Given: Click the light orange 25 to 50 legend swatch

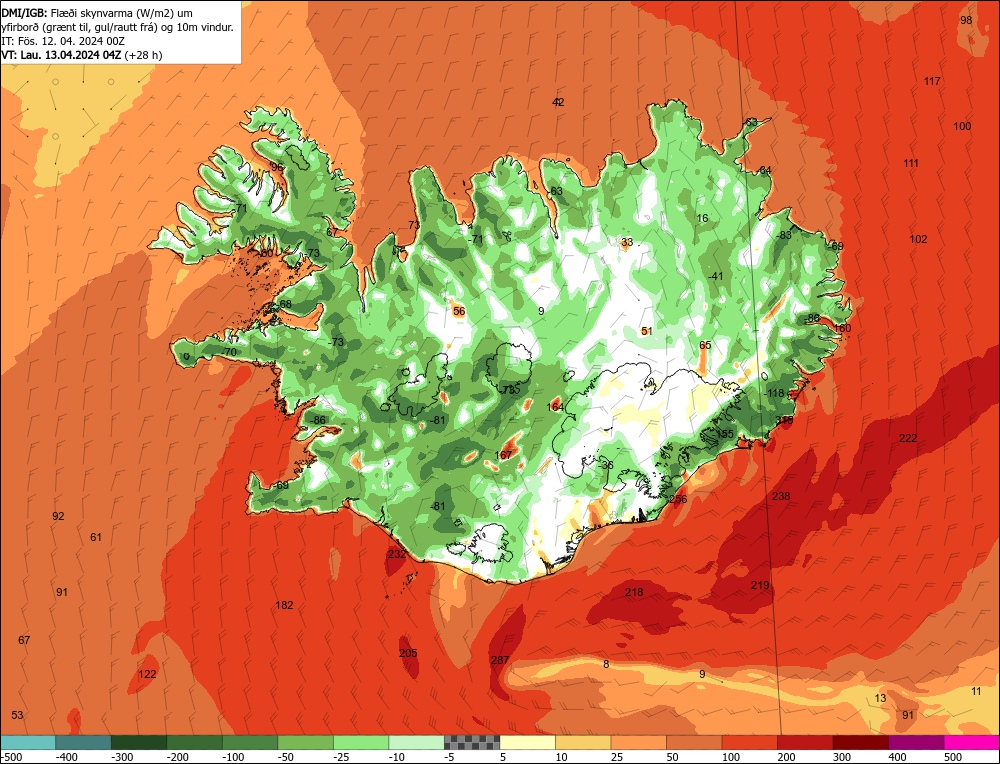Looking at the screenshot, I should click(x=638, y=742).
